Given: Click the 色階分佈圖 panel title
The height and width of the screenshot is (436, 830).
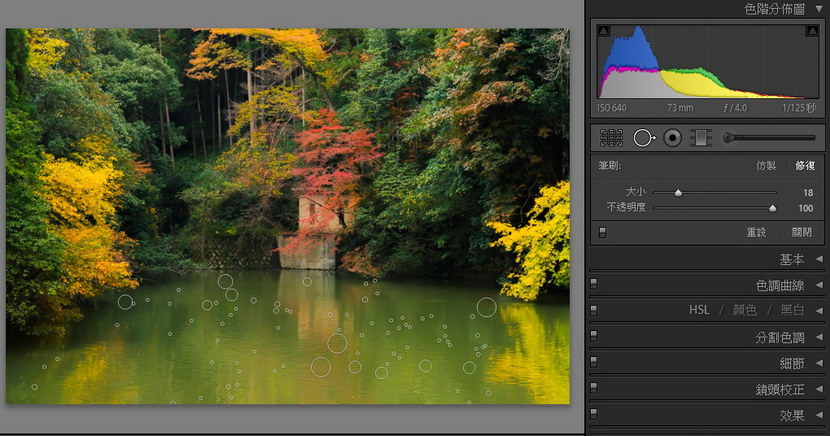Looking at the screenshot, I should 774,9.
